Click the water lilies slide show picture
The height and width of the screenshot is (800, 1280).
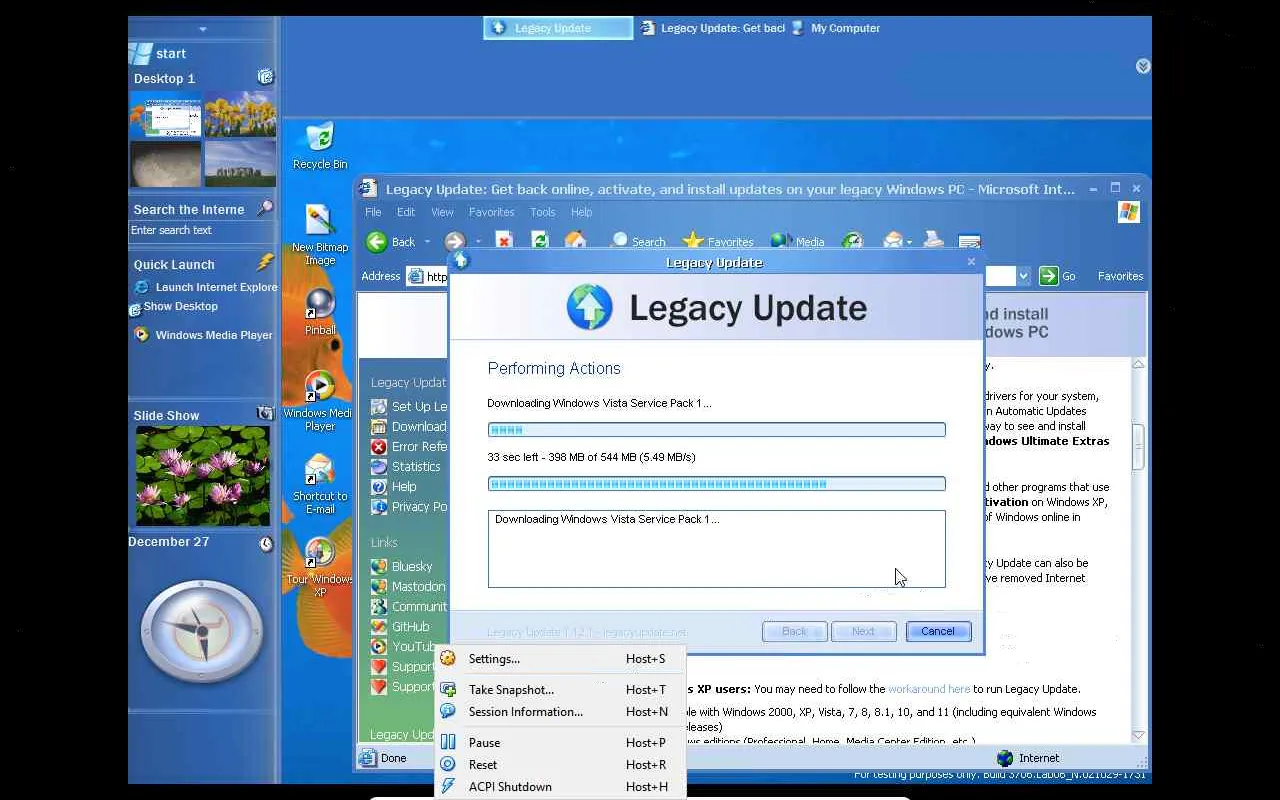203,476
